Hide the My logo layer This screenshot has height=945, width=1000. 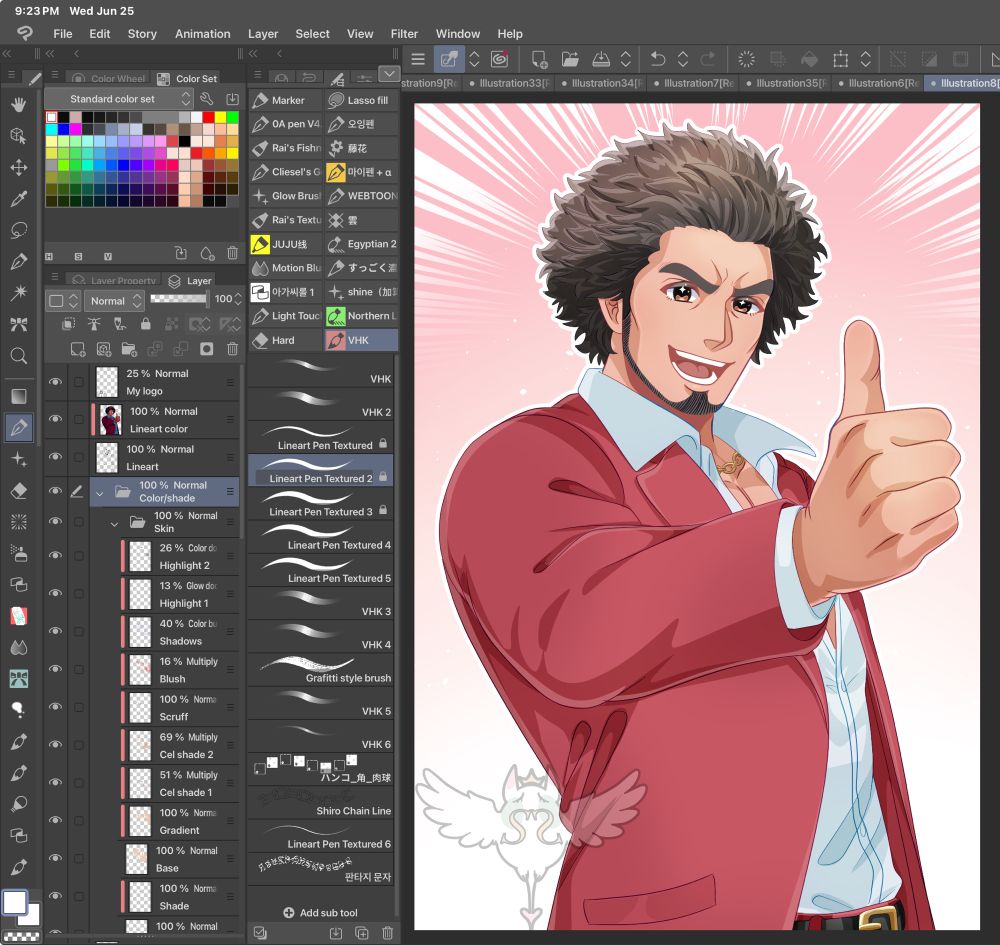coord(55,382)
